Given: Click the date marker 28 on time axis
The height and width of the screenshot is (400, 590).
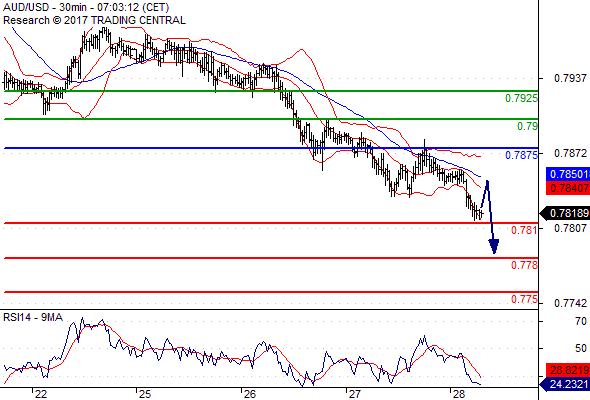Looking at the screenshot, I should (459, 394).
